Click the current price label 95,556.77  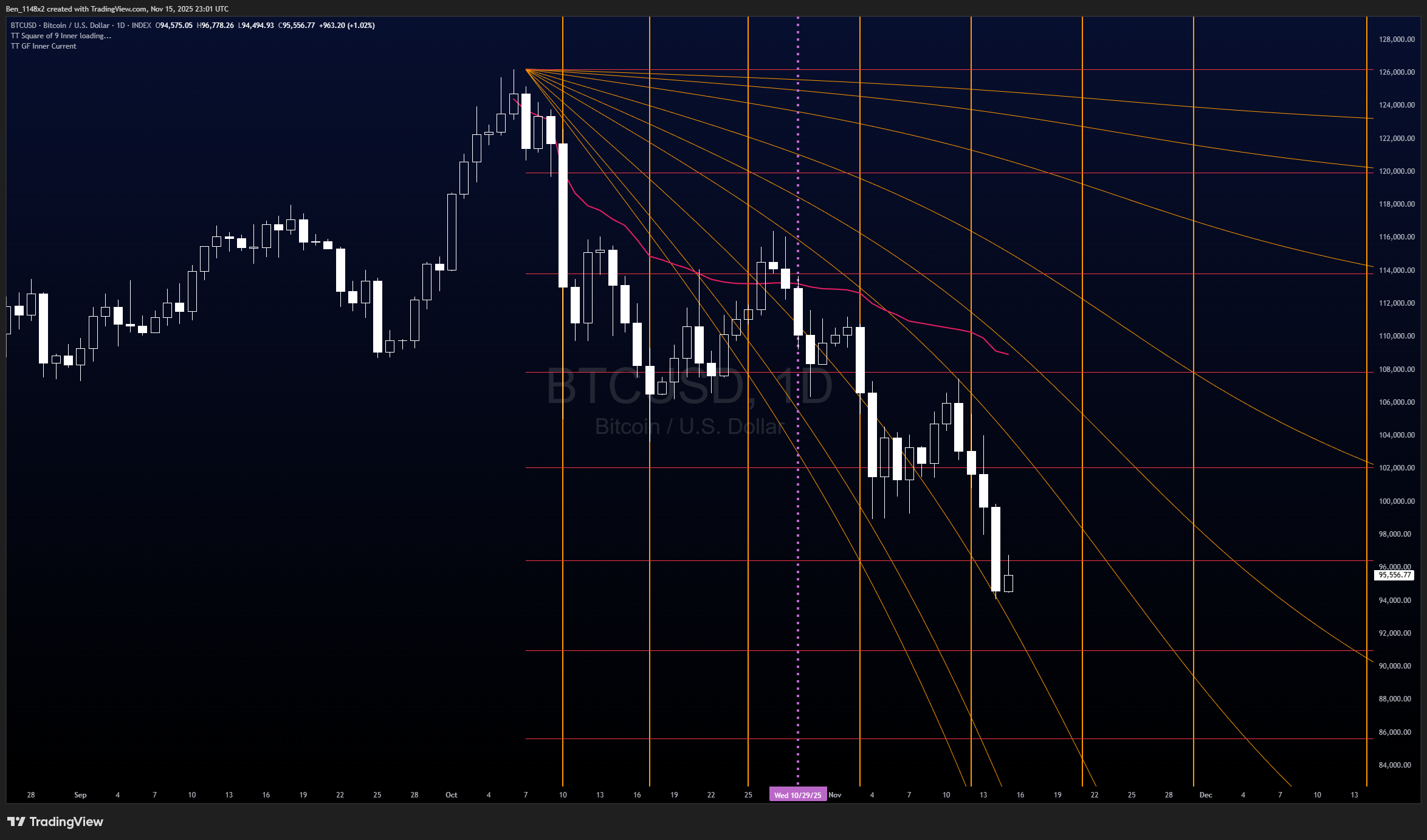(x=1394, y=575)
